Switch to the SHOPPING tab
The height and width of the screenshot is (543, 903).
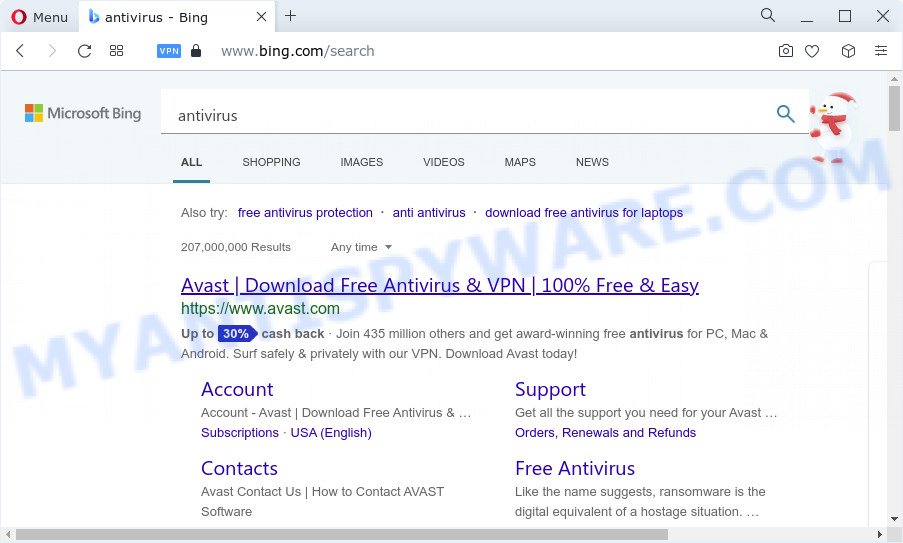(x=271, y=162)
